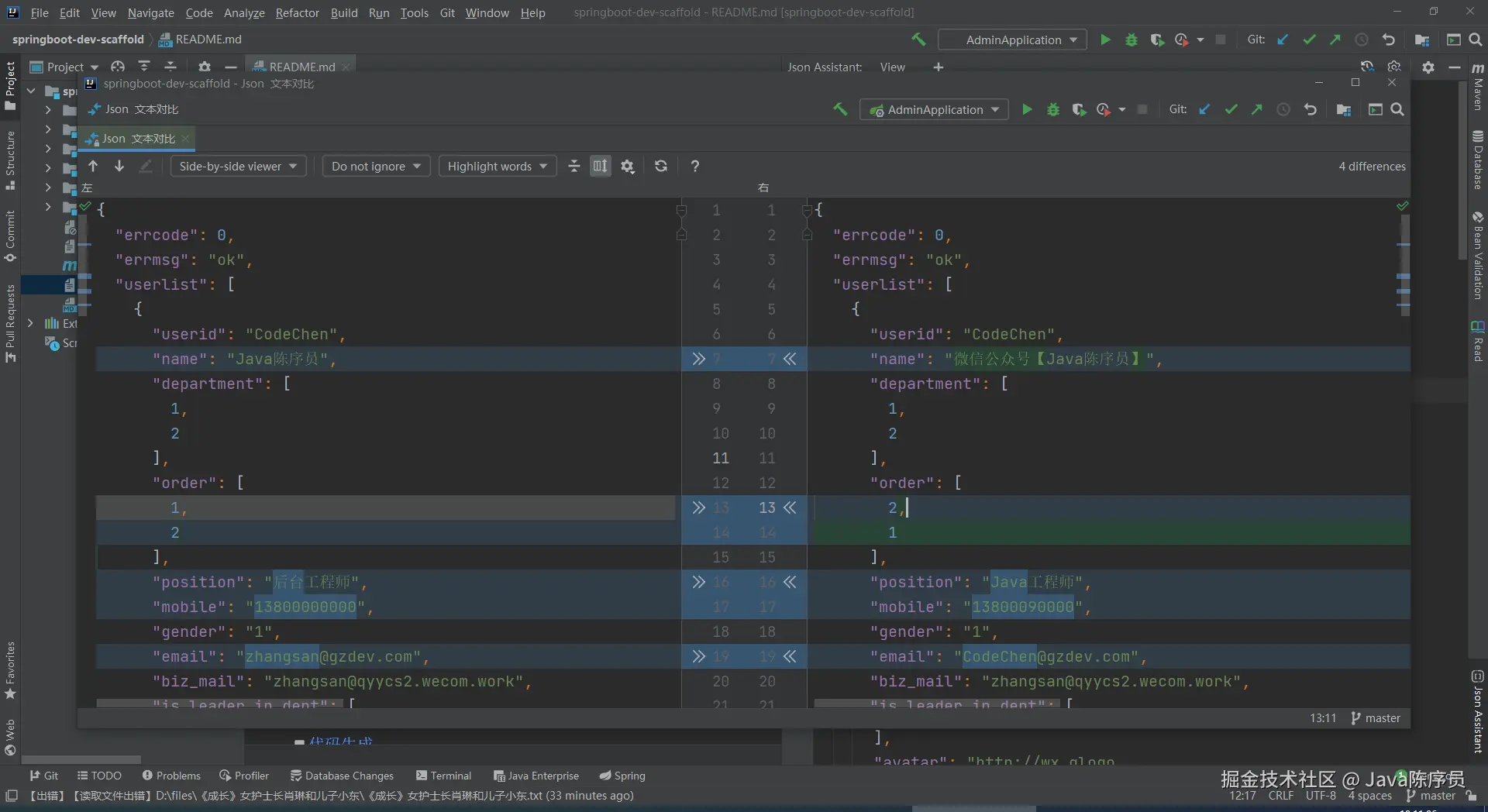Click Git rollback icon in diff window toolbar
The image size is (1488, 812).
[x=1310, y=110]
